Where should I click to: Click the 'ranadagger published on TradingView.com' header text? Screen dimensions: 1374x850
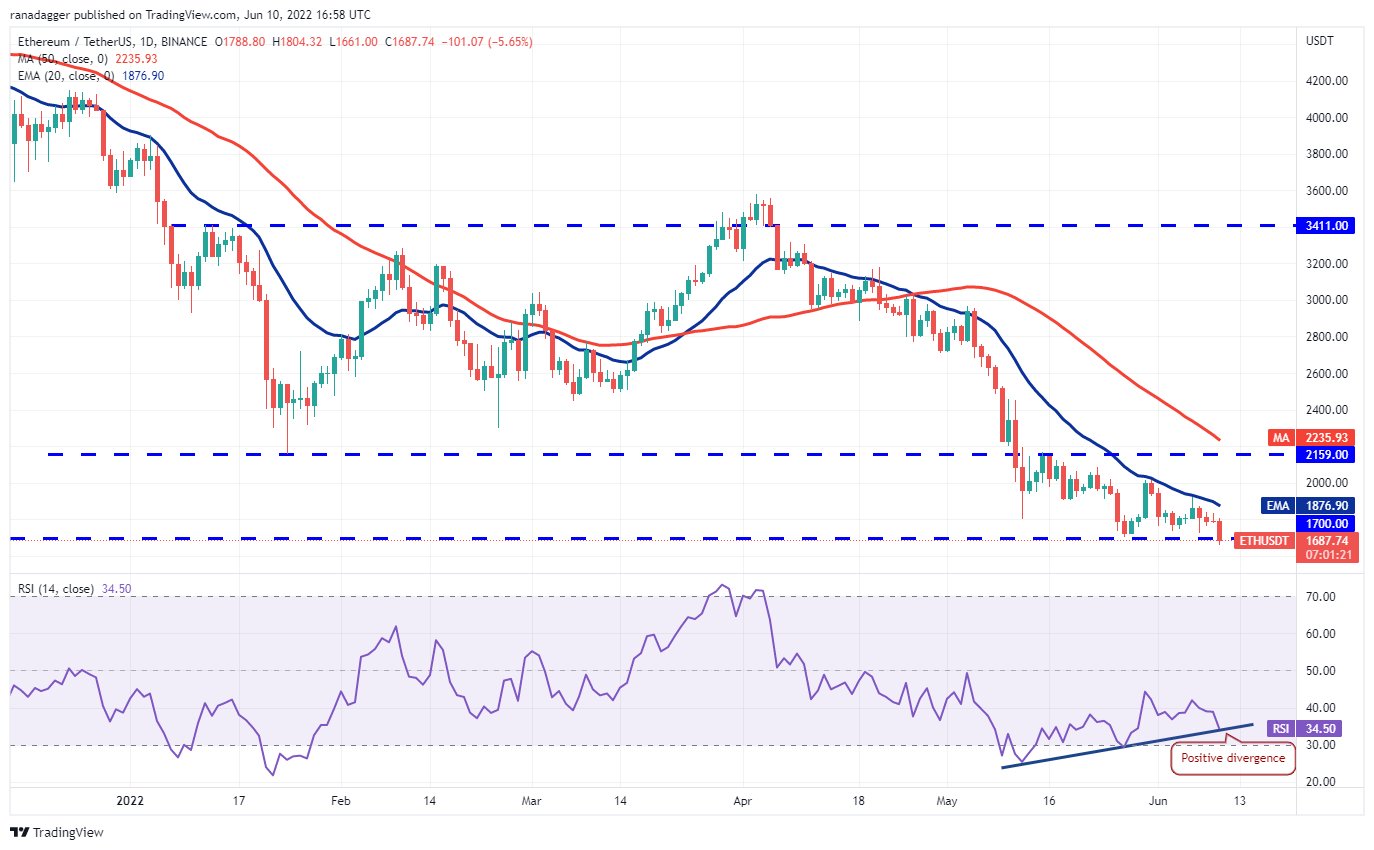(146, 15)
